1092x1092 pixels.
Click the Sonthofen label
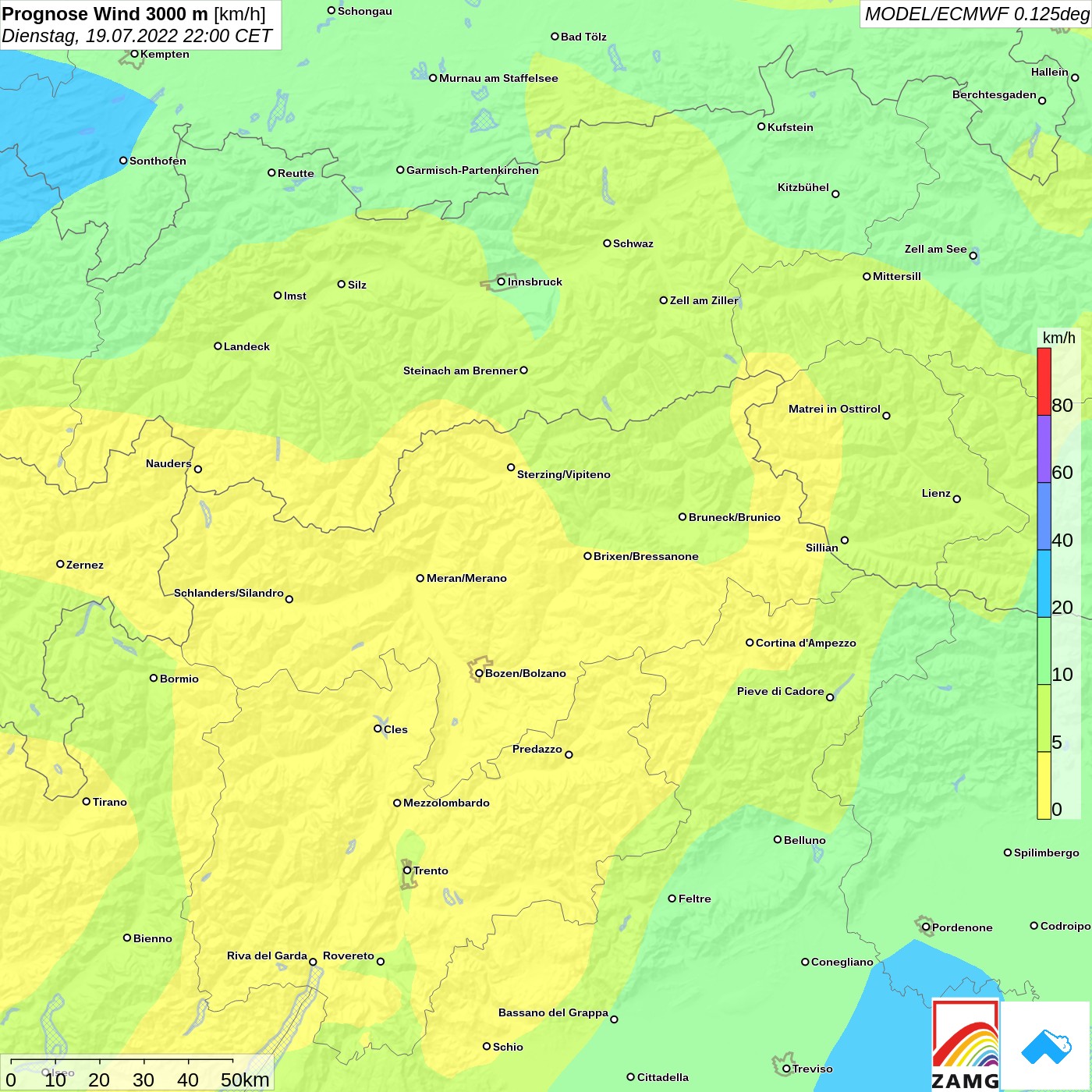point(158,161)
